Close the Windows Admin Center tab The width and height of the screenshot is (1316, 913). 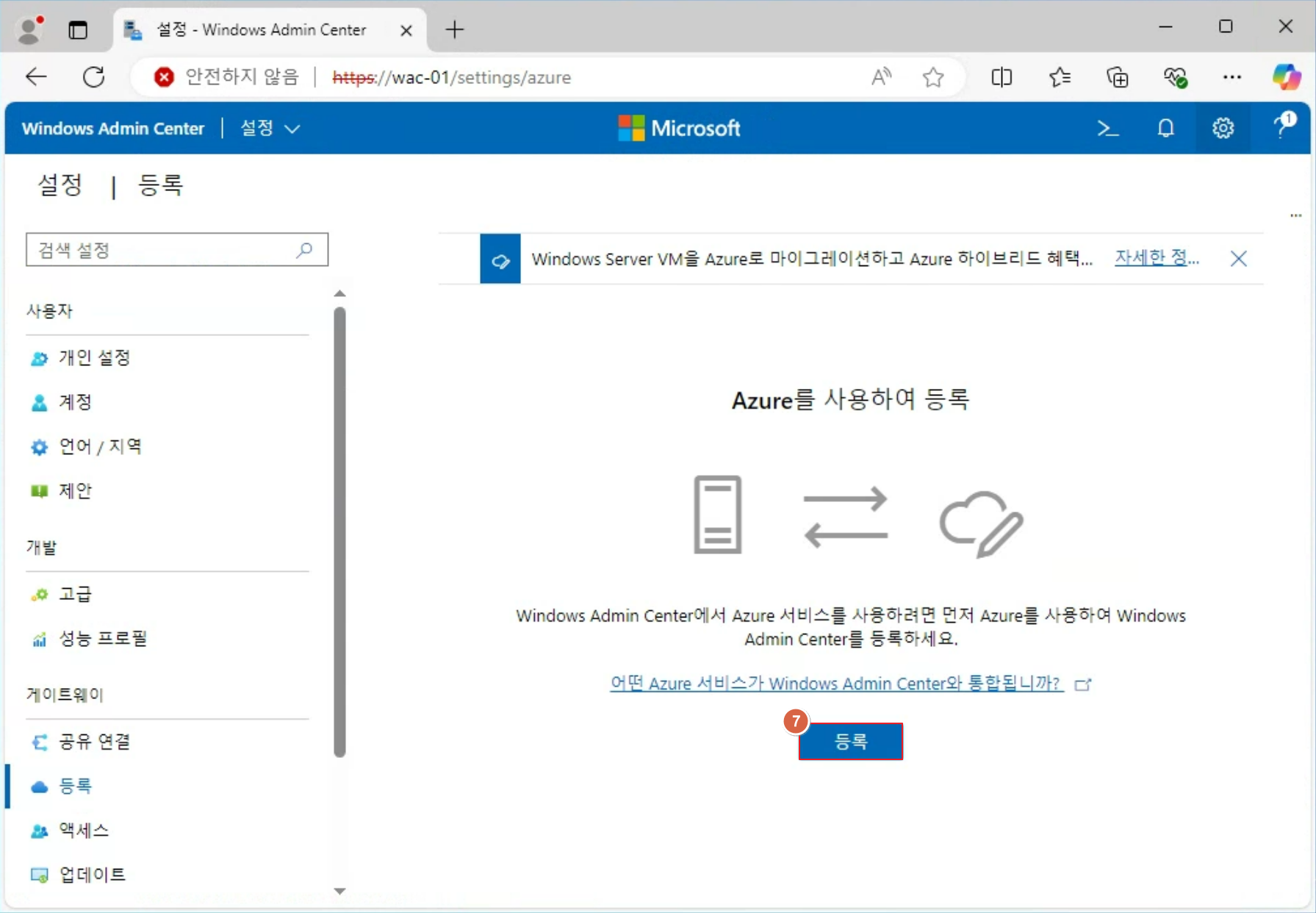(406, 30)
